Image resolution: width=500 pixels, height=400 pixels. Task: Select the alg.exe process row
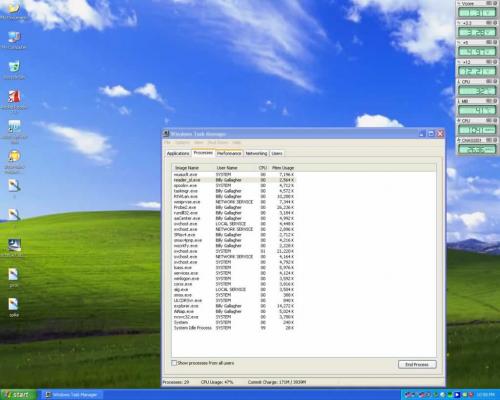234,289
